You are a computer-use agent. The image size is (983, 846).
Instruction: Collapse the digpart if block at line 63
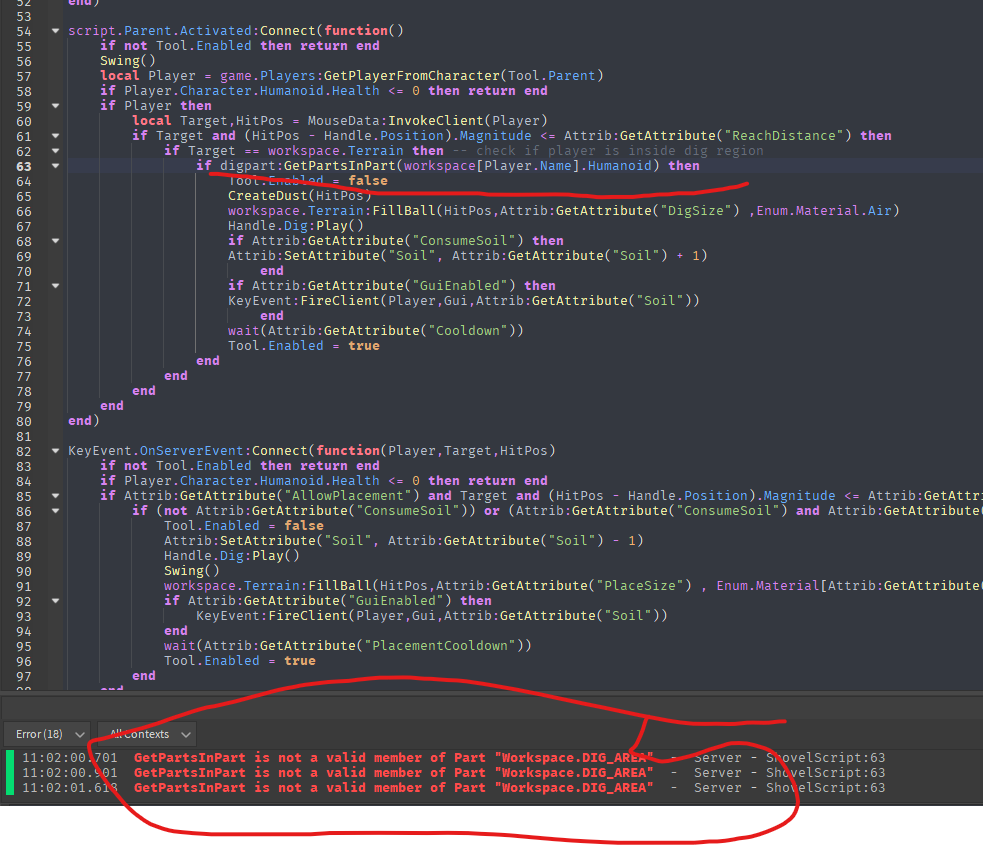click(x=54, y=165)
